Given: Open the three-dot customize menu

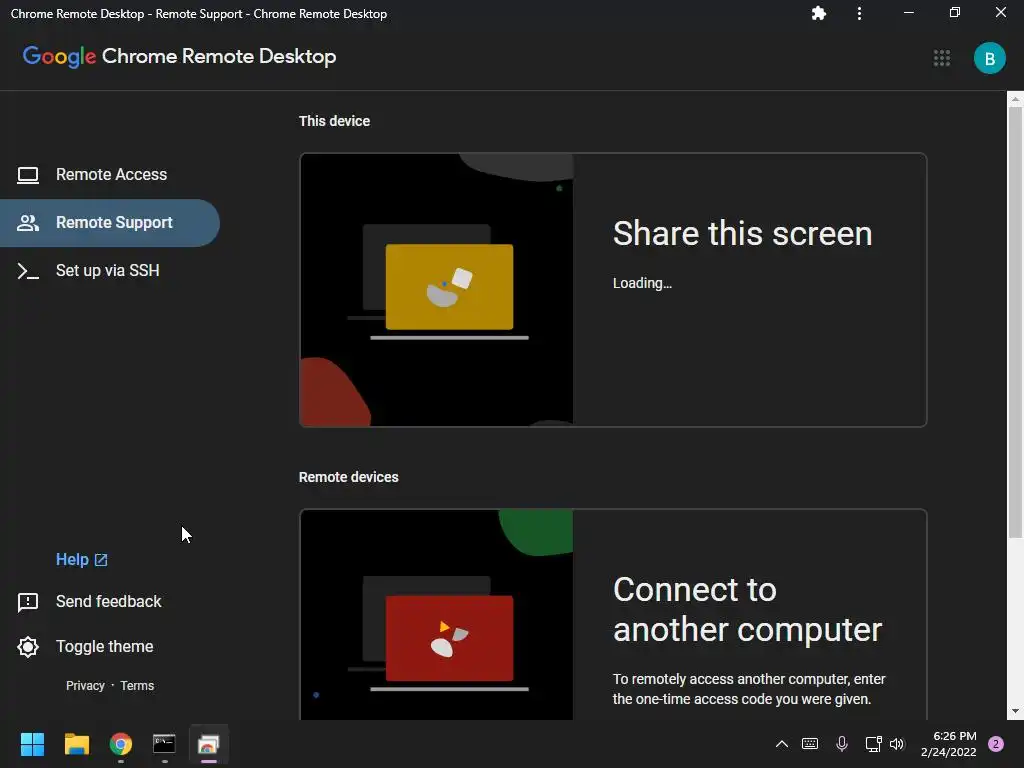Looking at the screenshot, I should point(859,13).
